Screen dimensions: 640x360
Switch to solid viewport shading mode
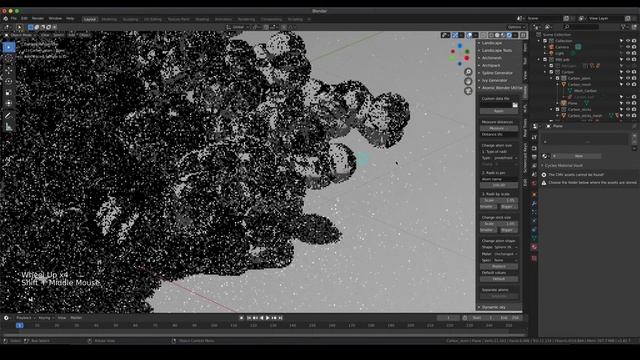[497, 36]
